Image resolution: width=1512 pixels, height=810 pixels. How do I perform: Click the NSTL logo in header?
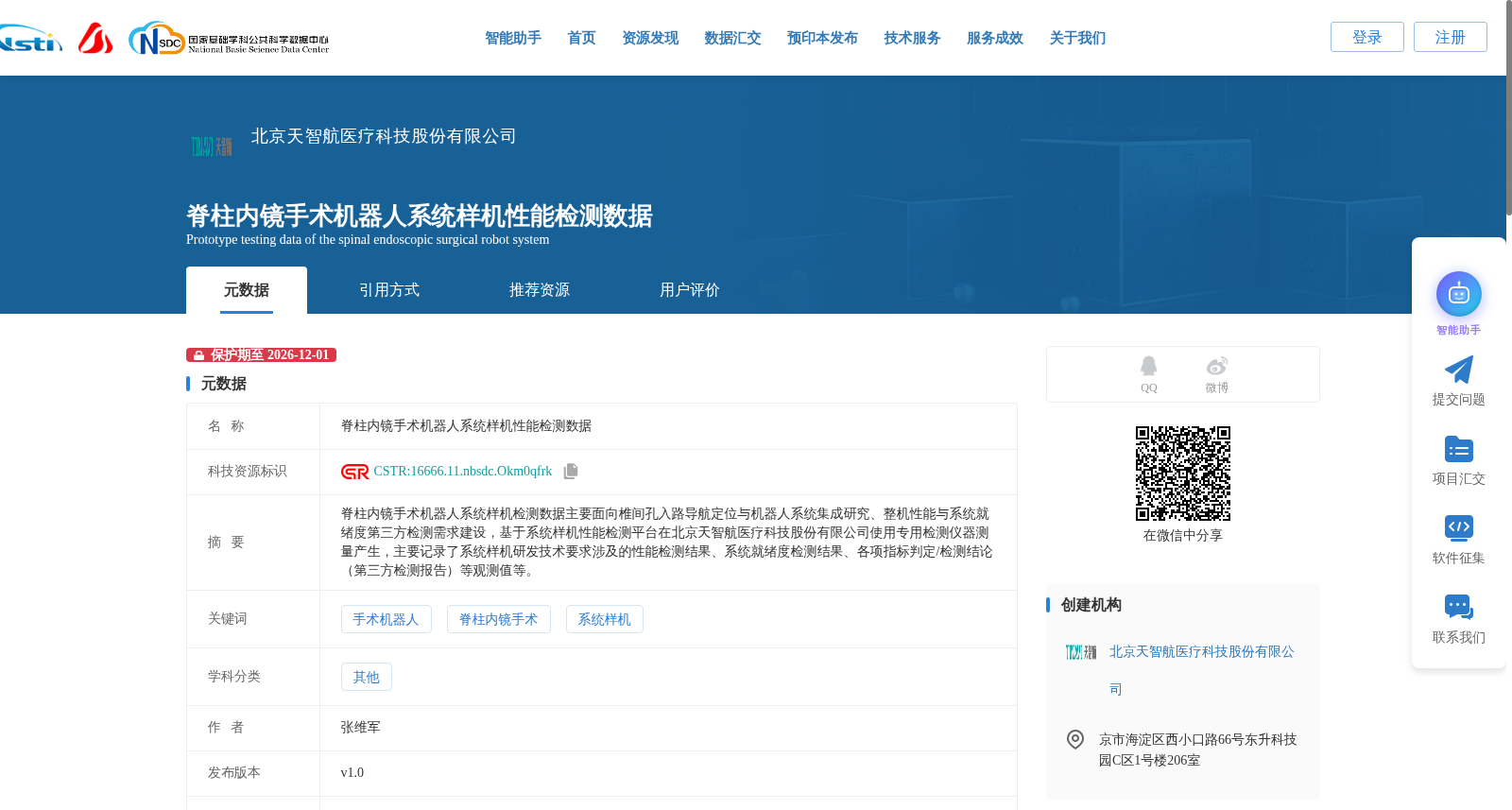point(31,39)
